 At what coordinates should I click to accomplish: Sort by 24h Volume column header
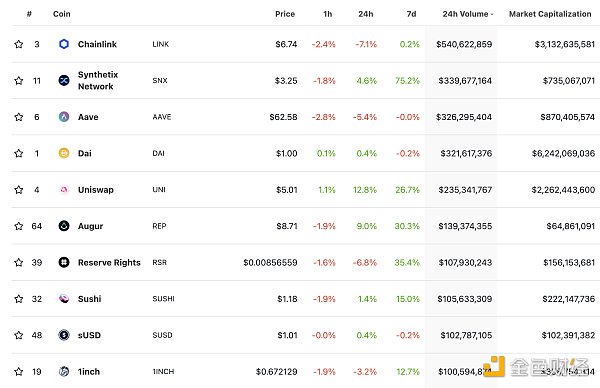(x=468, y=14)
